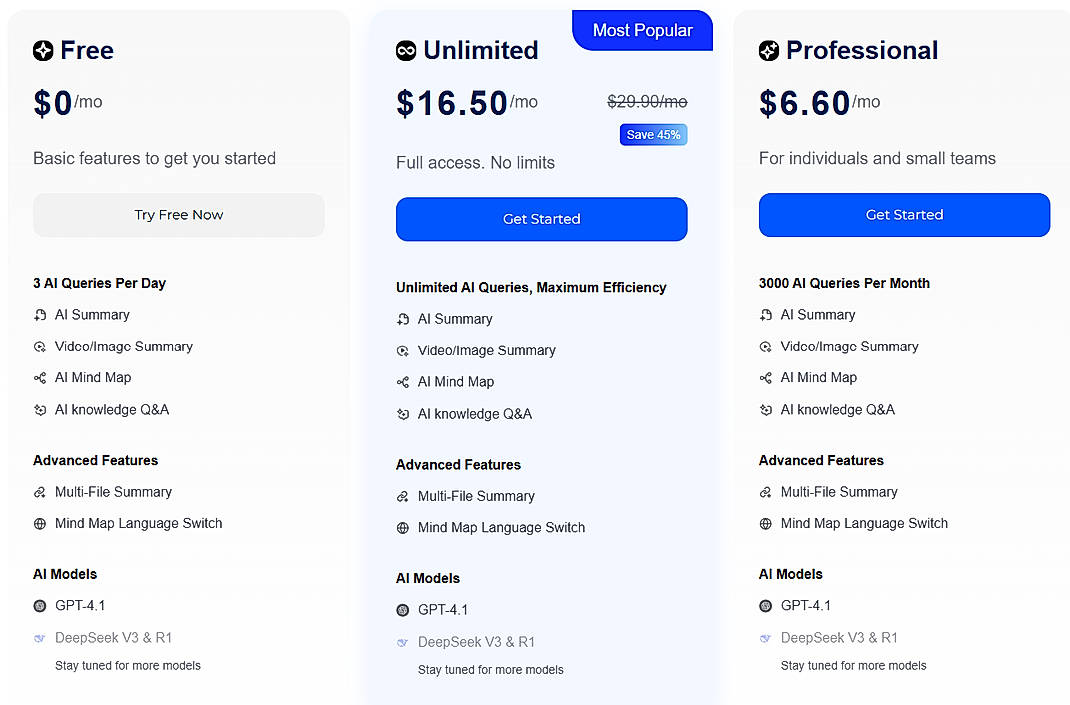The image size is (1070, 705).
Task: Click the AI Mind Map icon under Professional
Action: (x=768, y=378)
